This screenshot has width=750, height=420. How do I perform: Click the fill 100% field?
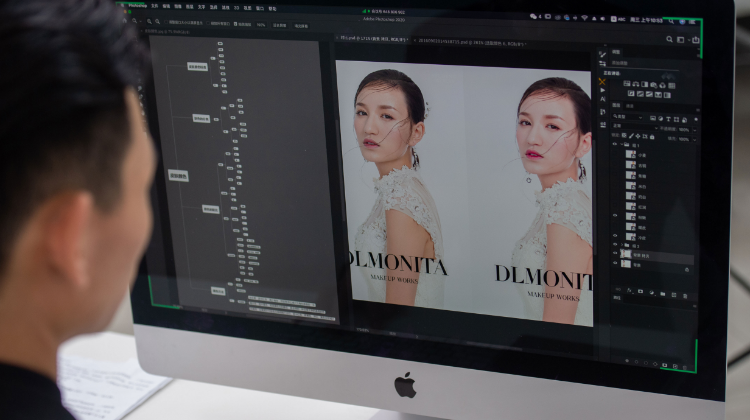(684, 139)
